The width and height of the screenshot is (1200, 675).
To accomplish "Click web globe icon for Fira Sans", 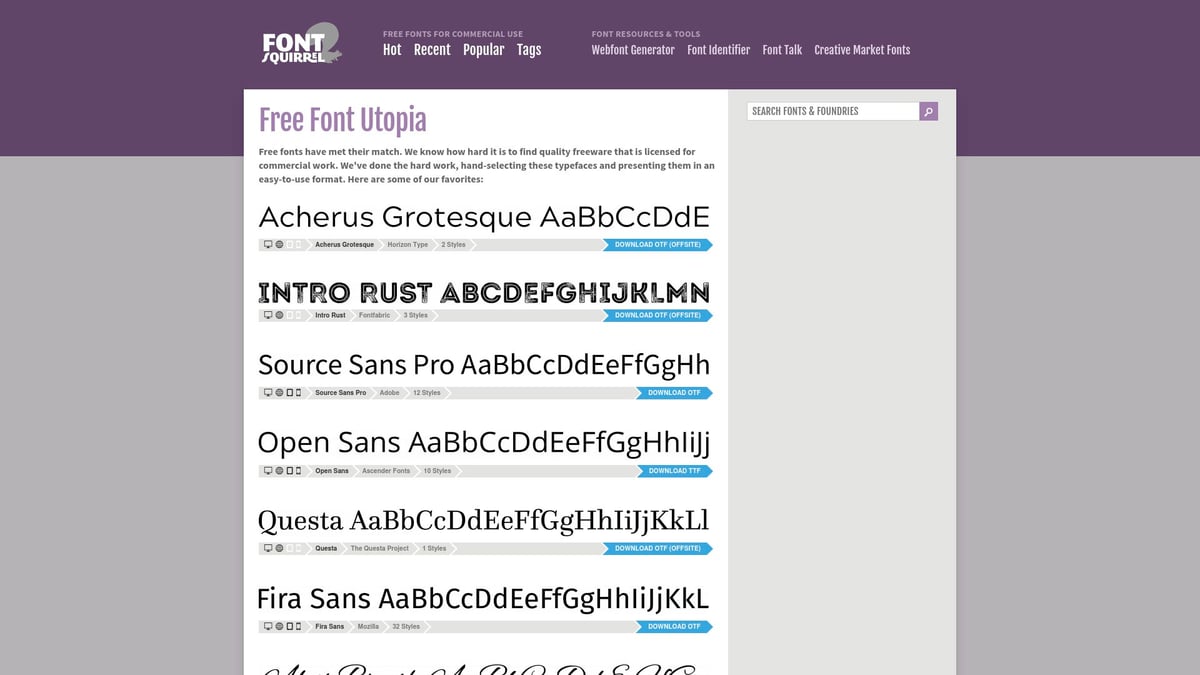I will coord(279,627).
